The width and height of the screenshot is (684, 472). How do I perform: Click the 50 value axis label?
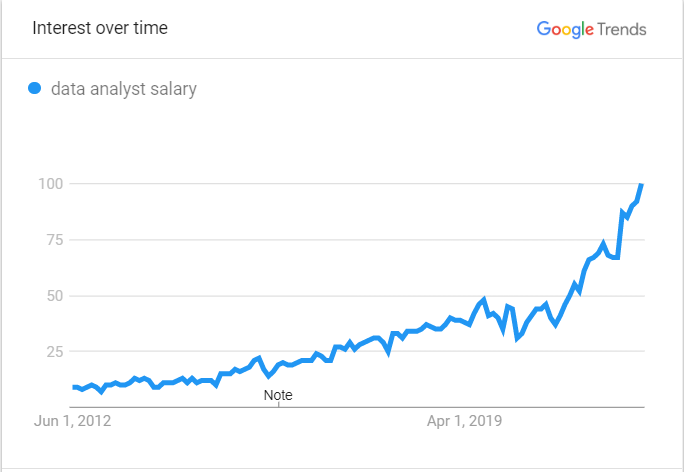(x=55, y=296)
